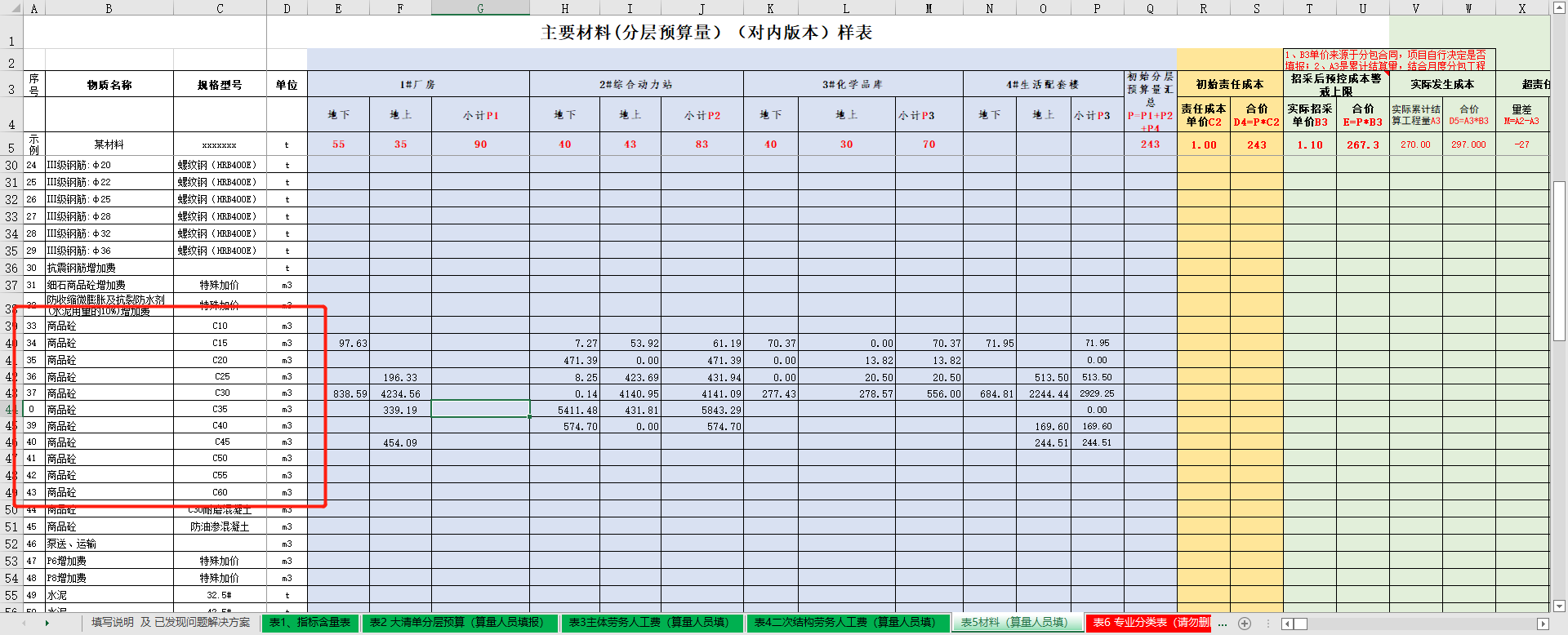Click the 泵送、运输 cell
Screen dimensions: 1568x635
pos(109,544)
